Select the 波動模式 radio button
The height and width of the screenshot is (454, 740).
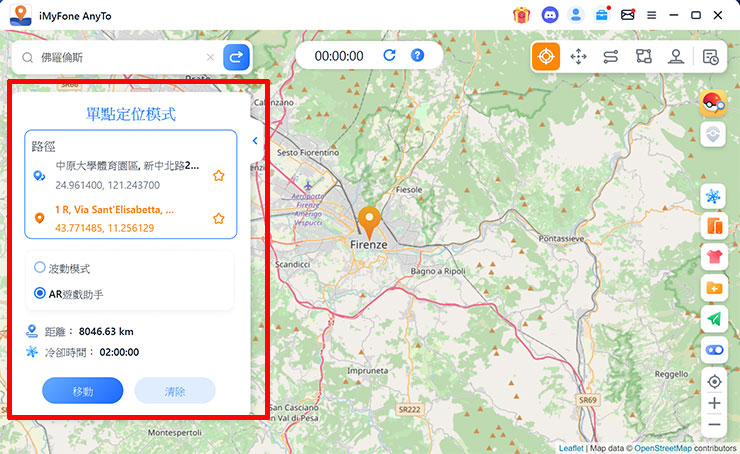[40, 267]
